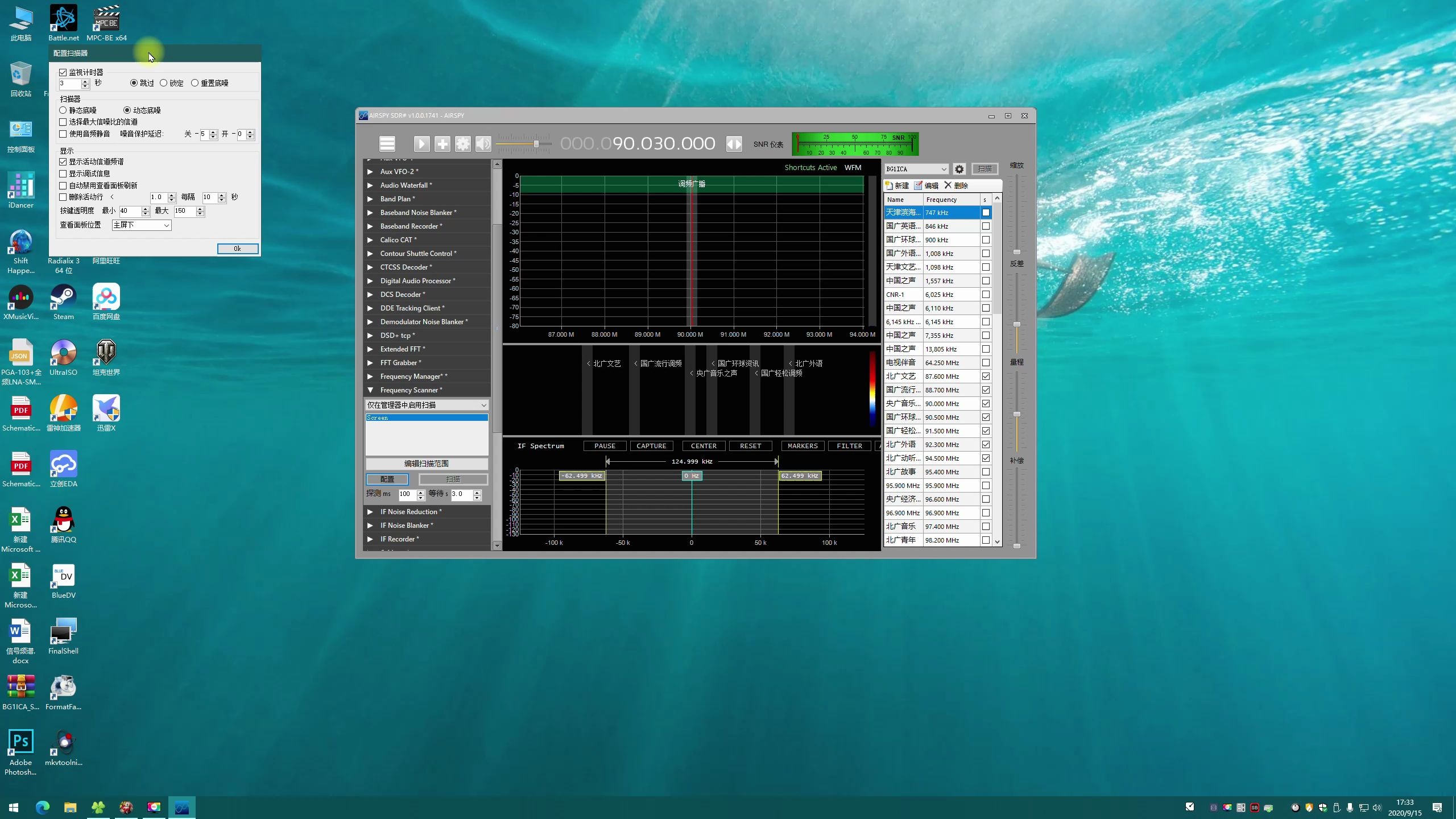
Task: Click the 新建 new entry icon
Action: coord(897,185)
